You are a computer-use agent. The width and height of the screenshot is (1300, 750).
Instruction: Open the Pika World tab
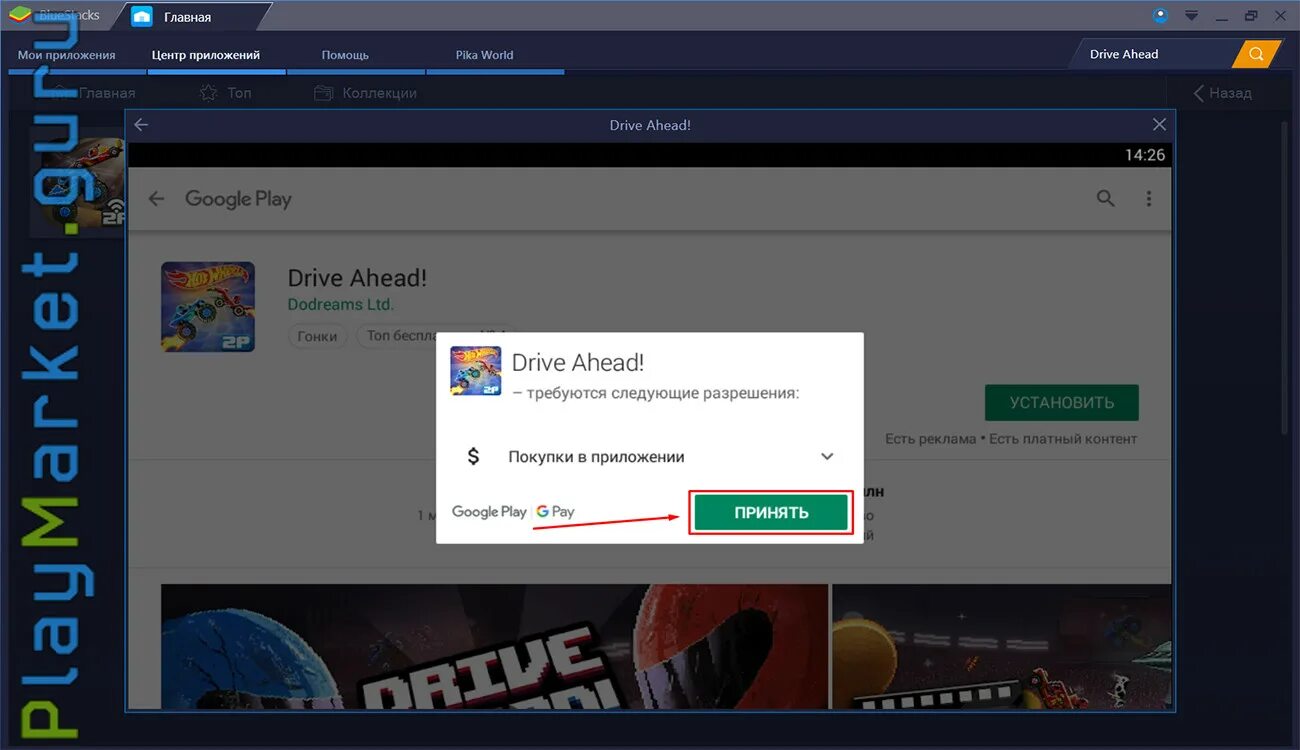pyautogui.click(x=484, y=55)
